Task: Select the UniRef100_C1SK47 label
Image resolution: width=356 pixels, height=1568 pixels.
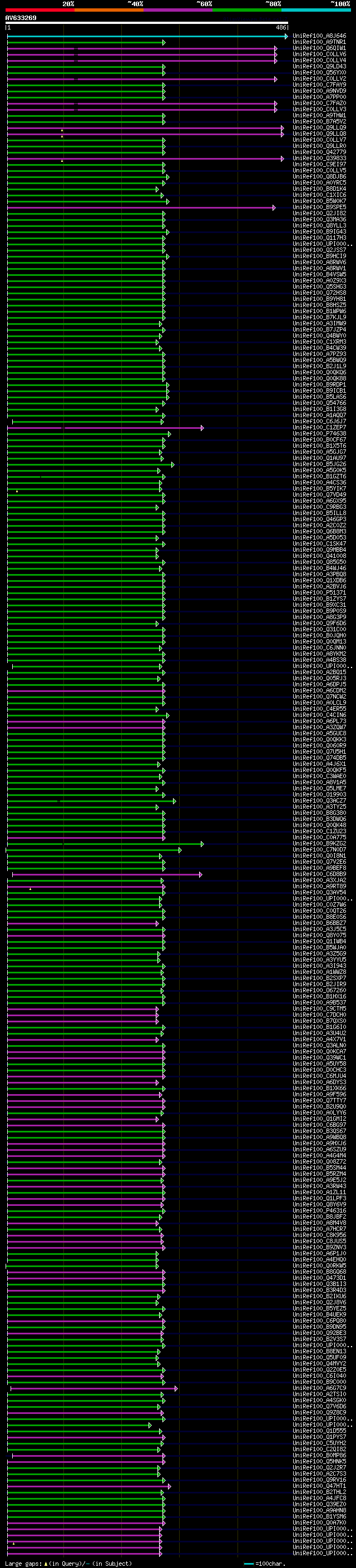Action: pos(319,544)
